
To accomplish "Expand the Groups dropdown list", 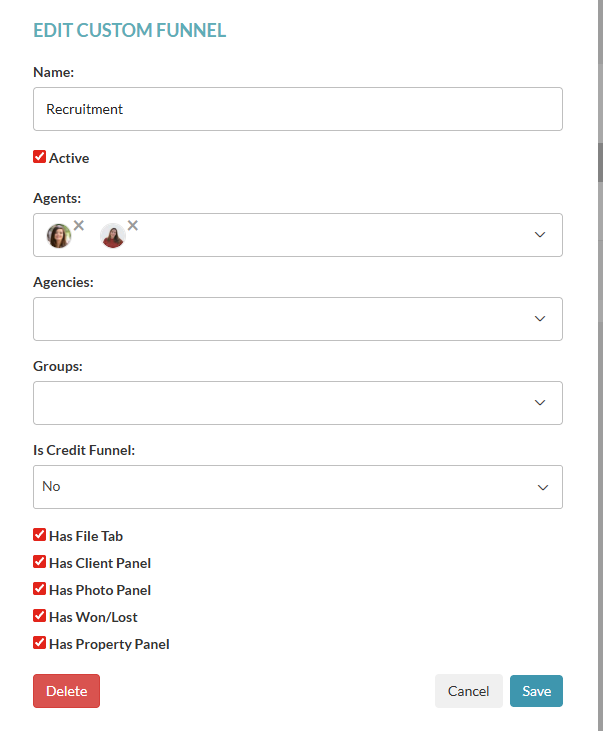I will [x=540, y=403].
